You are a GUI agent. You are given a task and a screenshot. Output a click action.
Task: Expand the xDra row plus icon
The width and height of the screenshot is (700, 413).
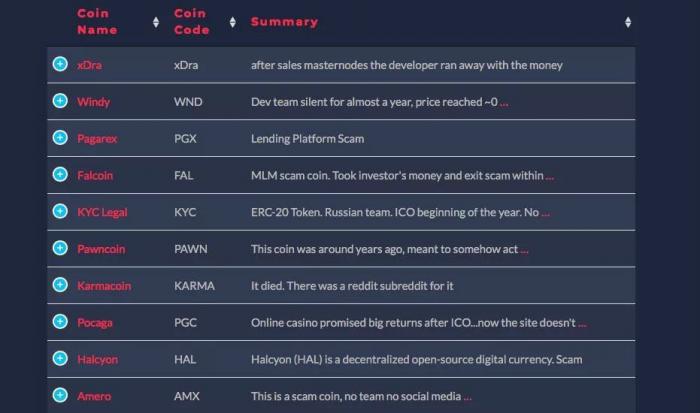60,65
